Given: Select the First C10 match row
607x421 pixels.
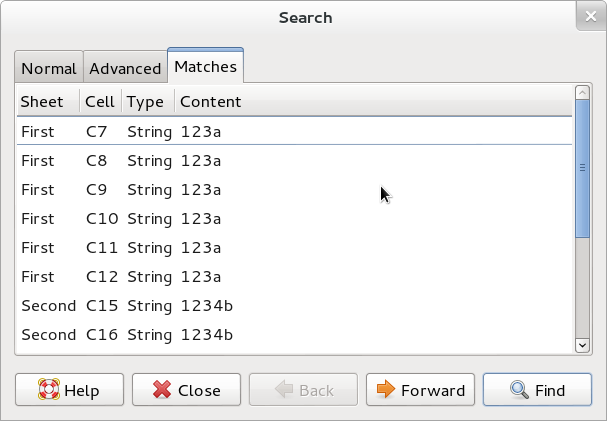Looking at the screenshot, I should (294, 219).
